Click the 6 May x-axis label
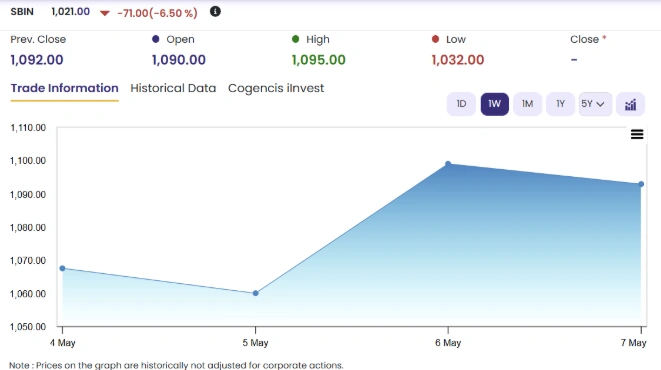661x370 pixels. [x=448, y=343]
